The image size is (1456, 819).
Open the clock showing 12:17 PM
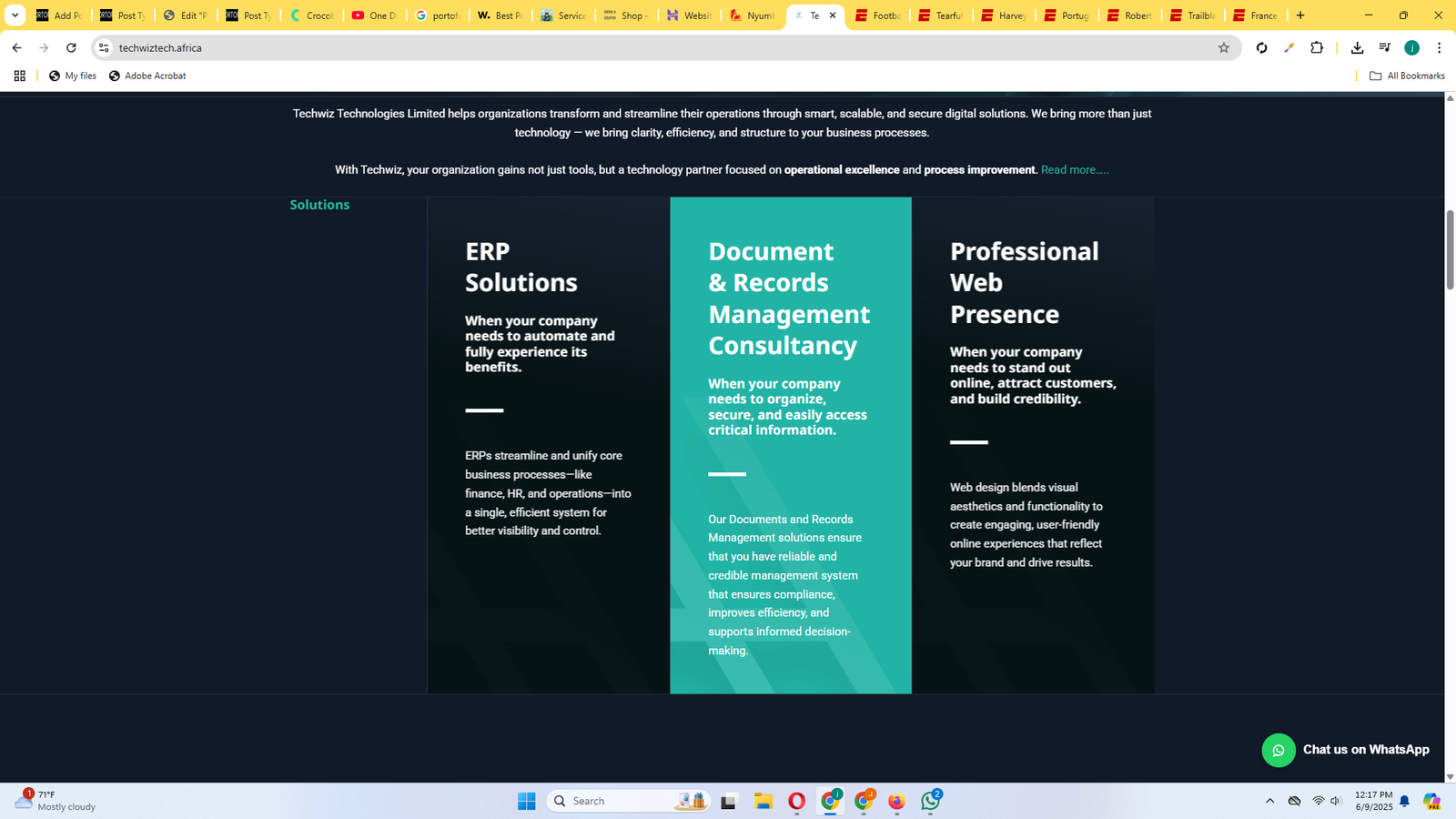1373,801
